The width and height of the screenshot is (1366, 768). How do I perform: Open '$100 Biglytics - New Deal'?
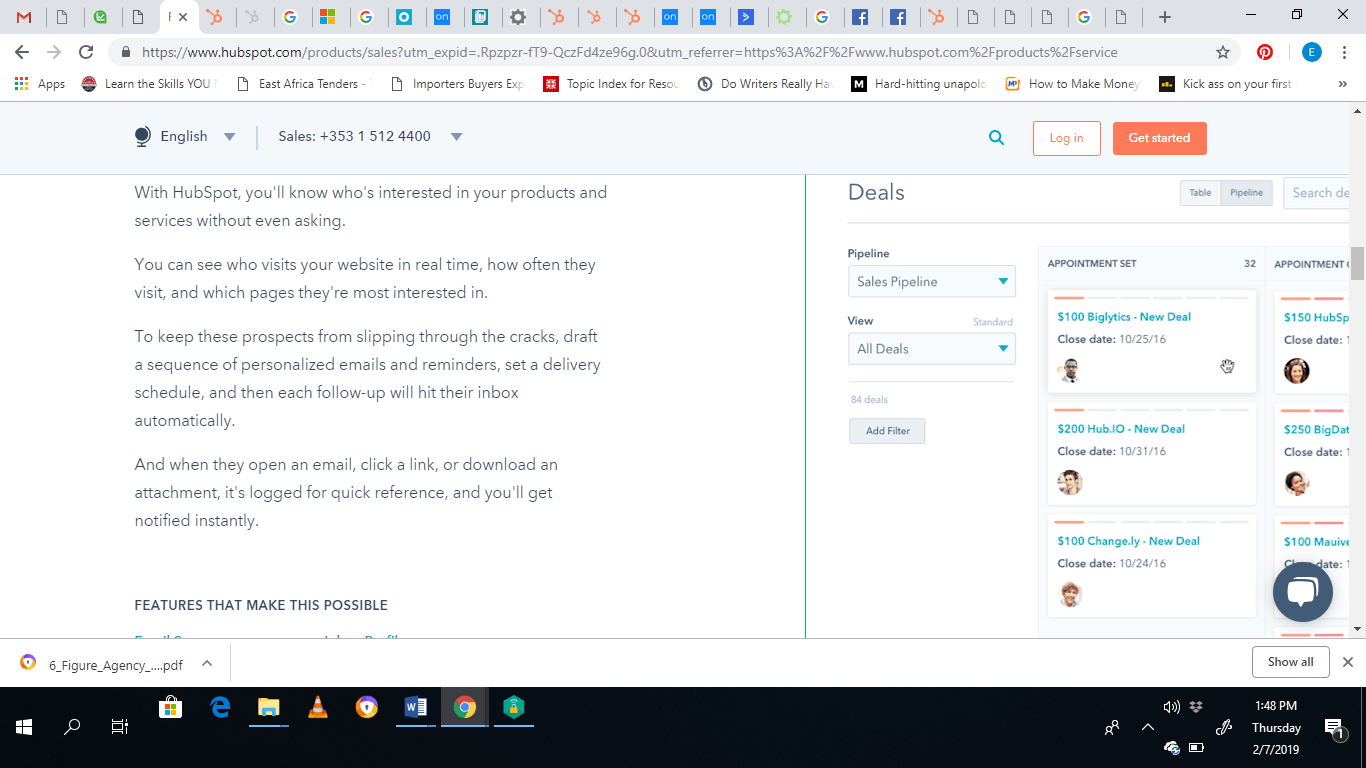tap(1124, 317)
